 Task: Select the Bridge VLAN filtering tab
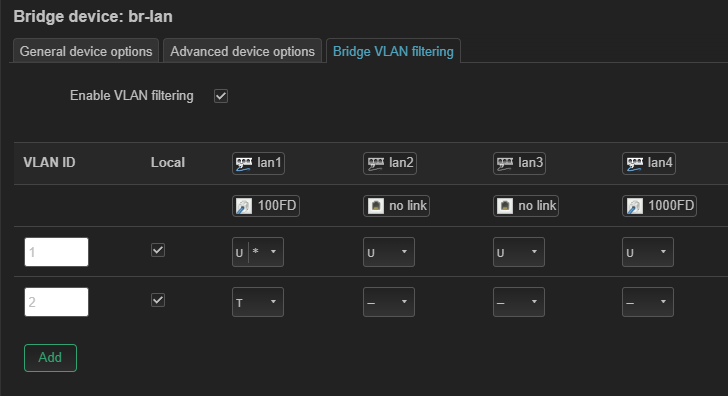coord(393,51)
